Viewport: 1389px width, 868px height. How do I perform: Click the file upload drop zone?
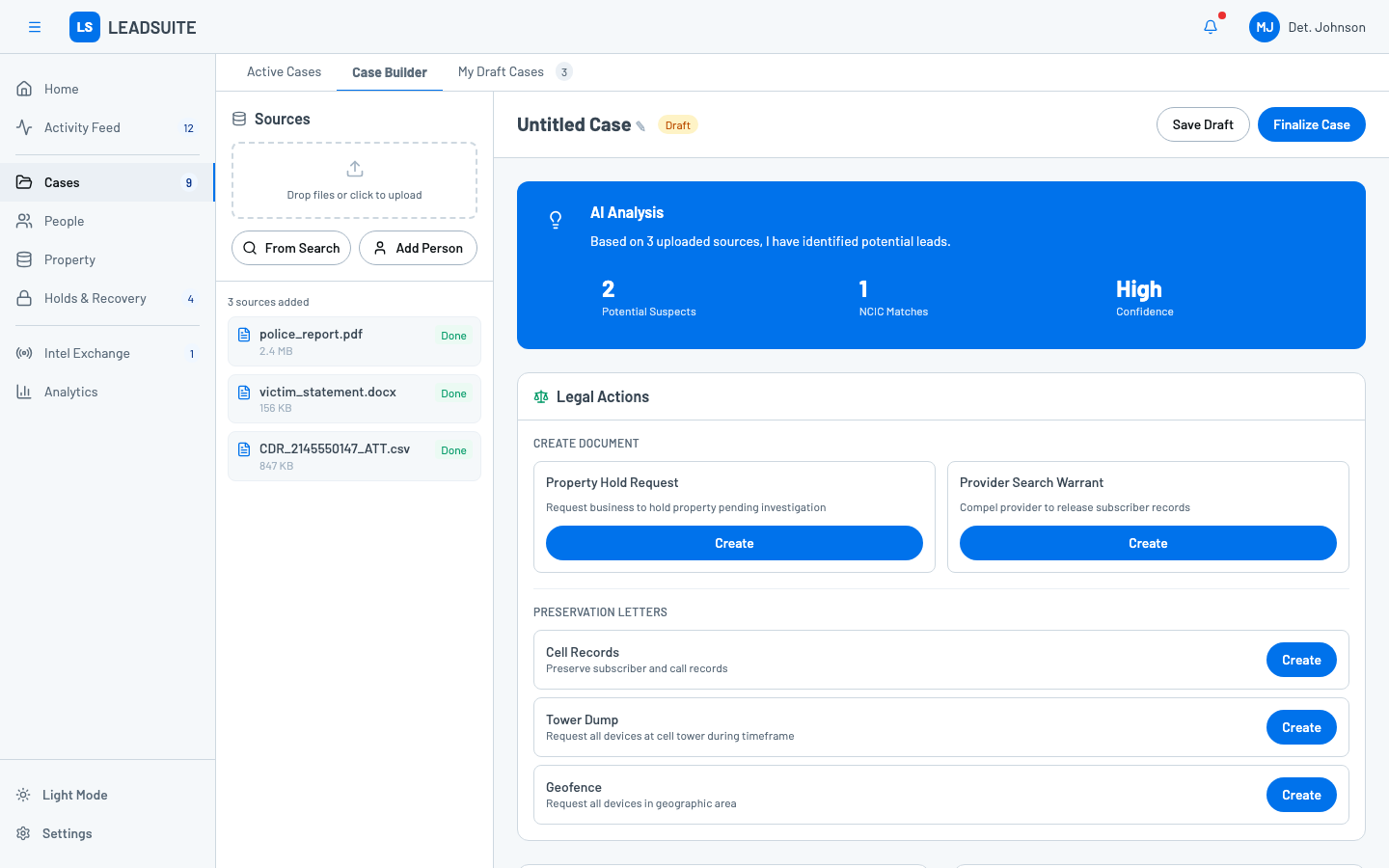pos(354,180)
